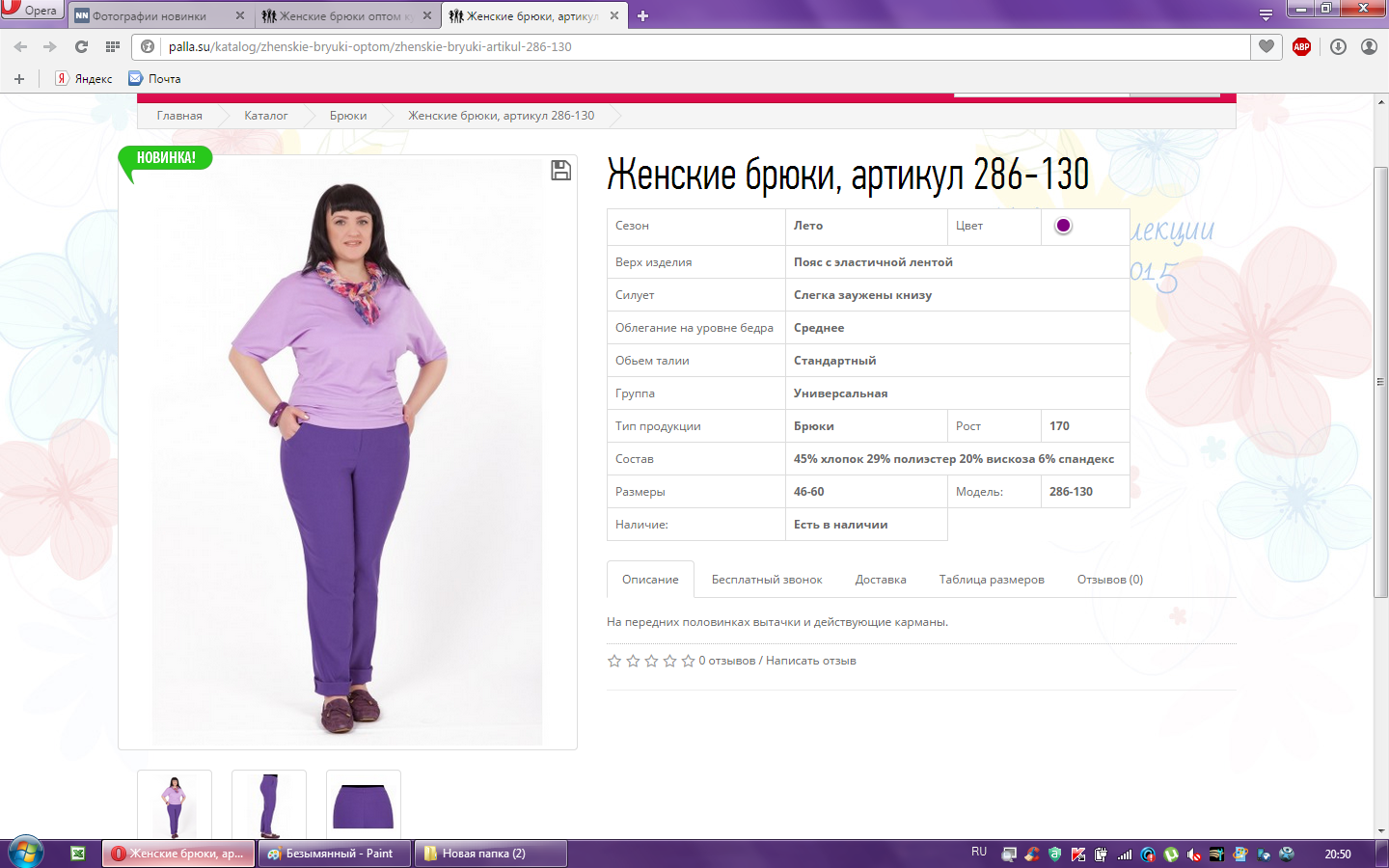The image size is (1389, 868).
Task: Reload the current page
Action: [81, 46]
